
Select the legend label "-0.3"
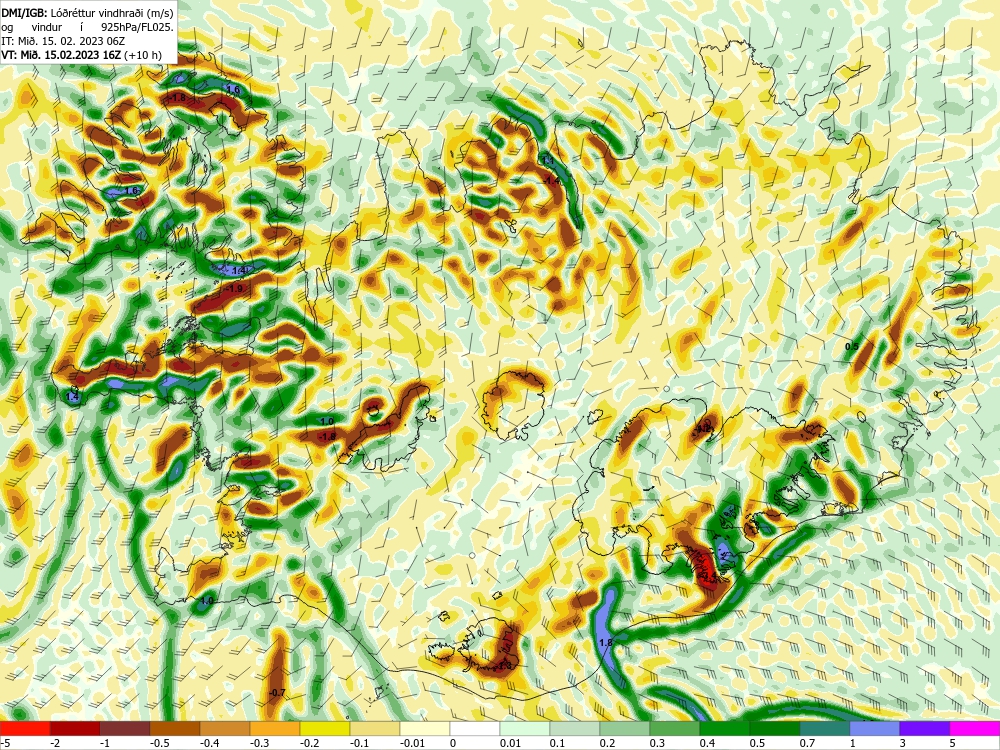[258, 743]
